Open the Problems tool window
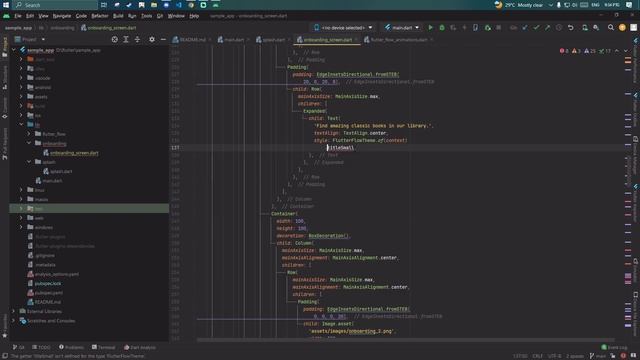 click(x=71, y=347)
